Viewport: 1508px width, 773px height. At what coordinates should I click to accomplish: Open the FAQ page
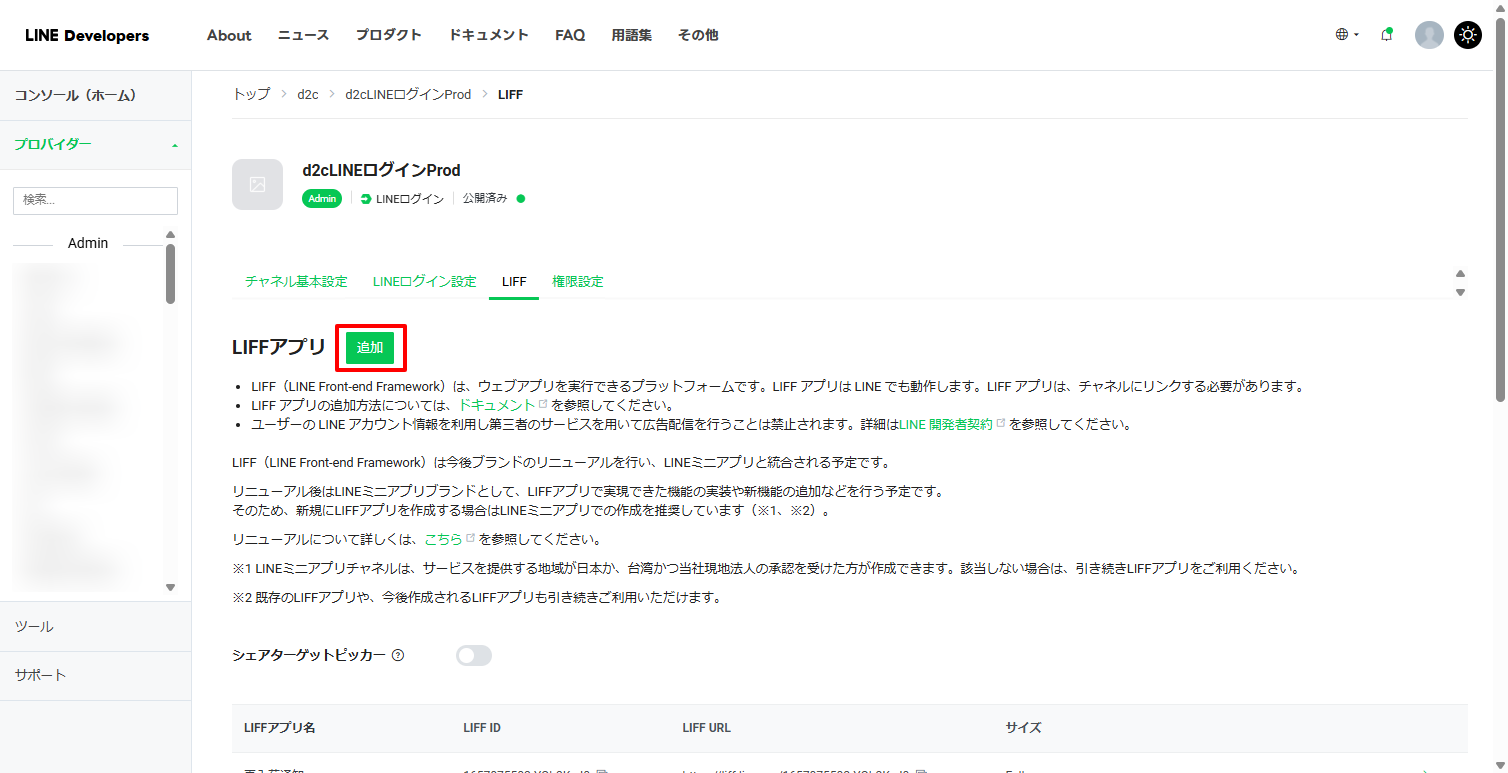(x=570, y=35)
